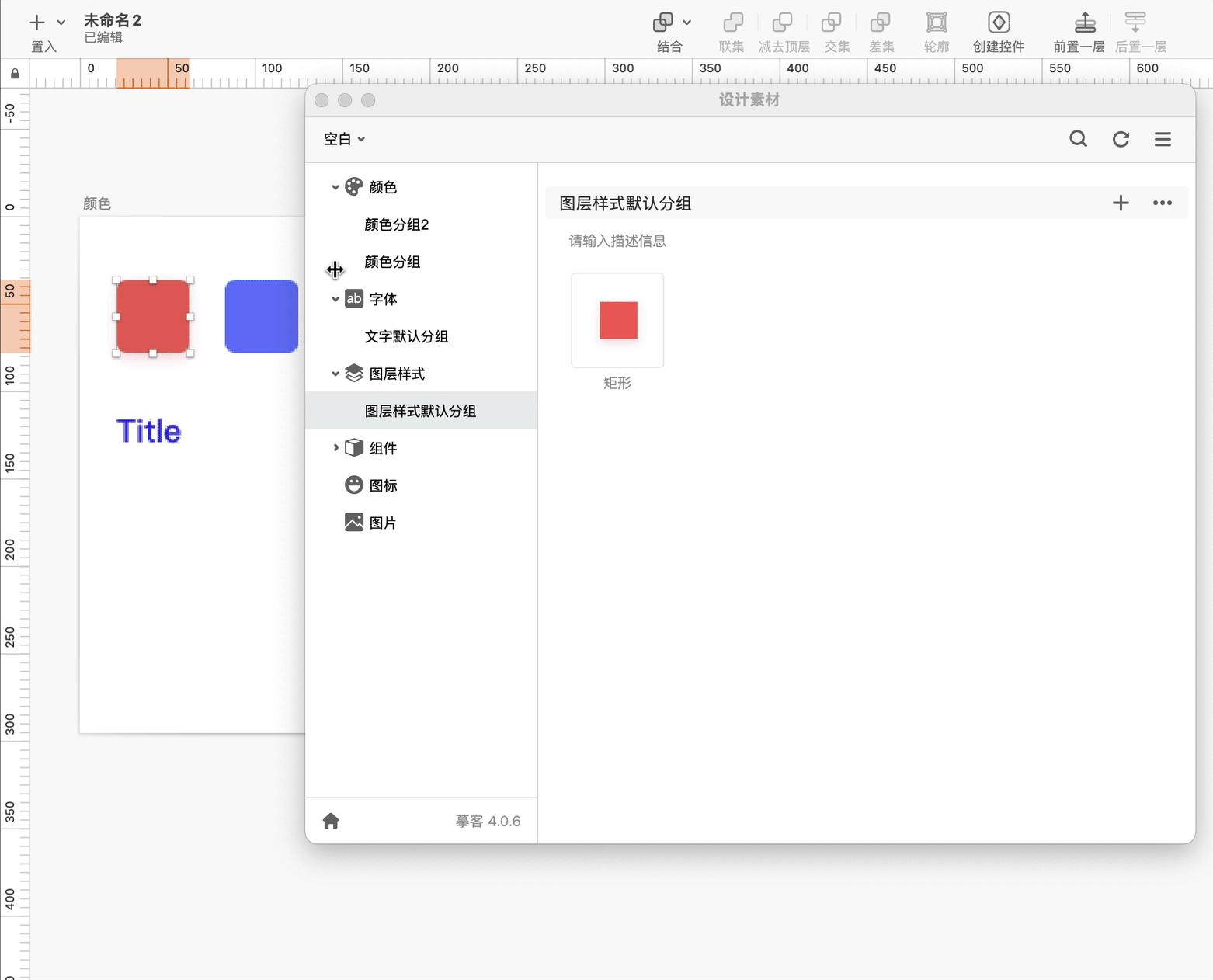Click the home icon at panel bottom
The height and width of the screenshot is (980, 1213).
[331, 821]
